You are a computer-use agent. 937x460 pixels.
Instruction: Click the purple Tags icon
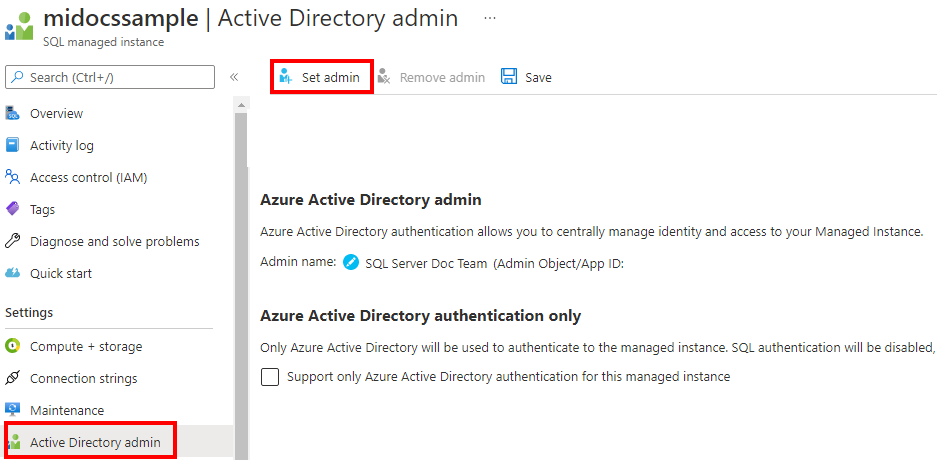click(x=13, y=209)
